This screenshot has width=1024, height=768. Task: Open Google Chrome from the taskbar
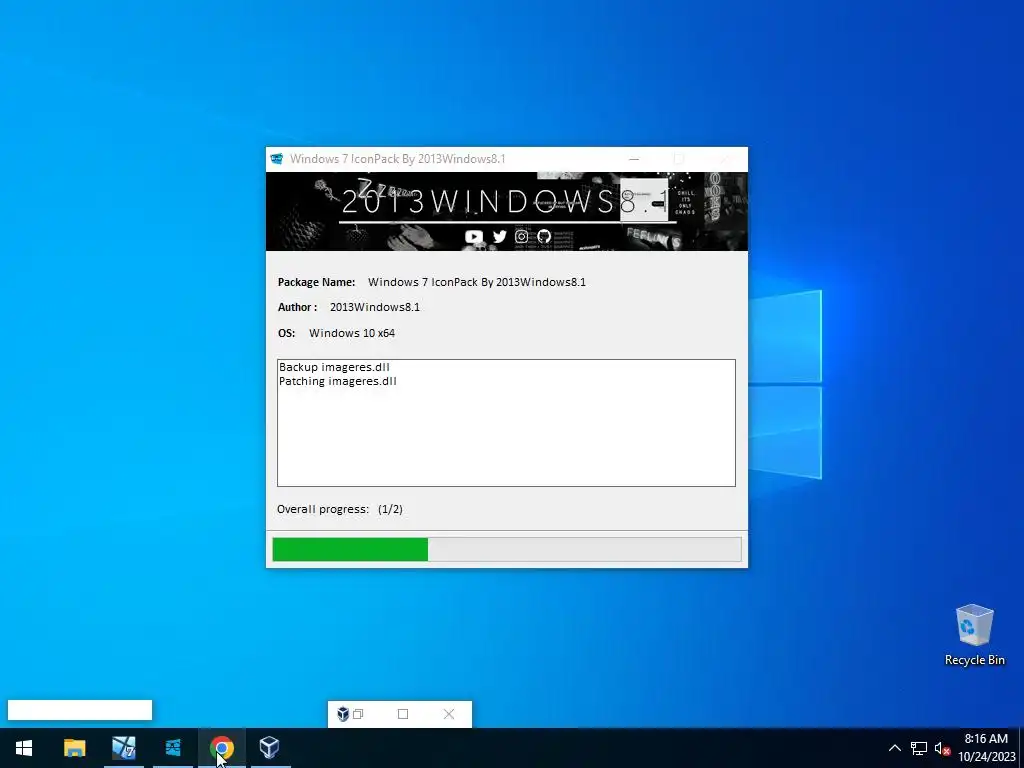click(222, 748)
